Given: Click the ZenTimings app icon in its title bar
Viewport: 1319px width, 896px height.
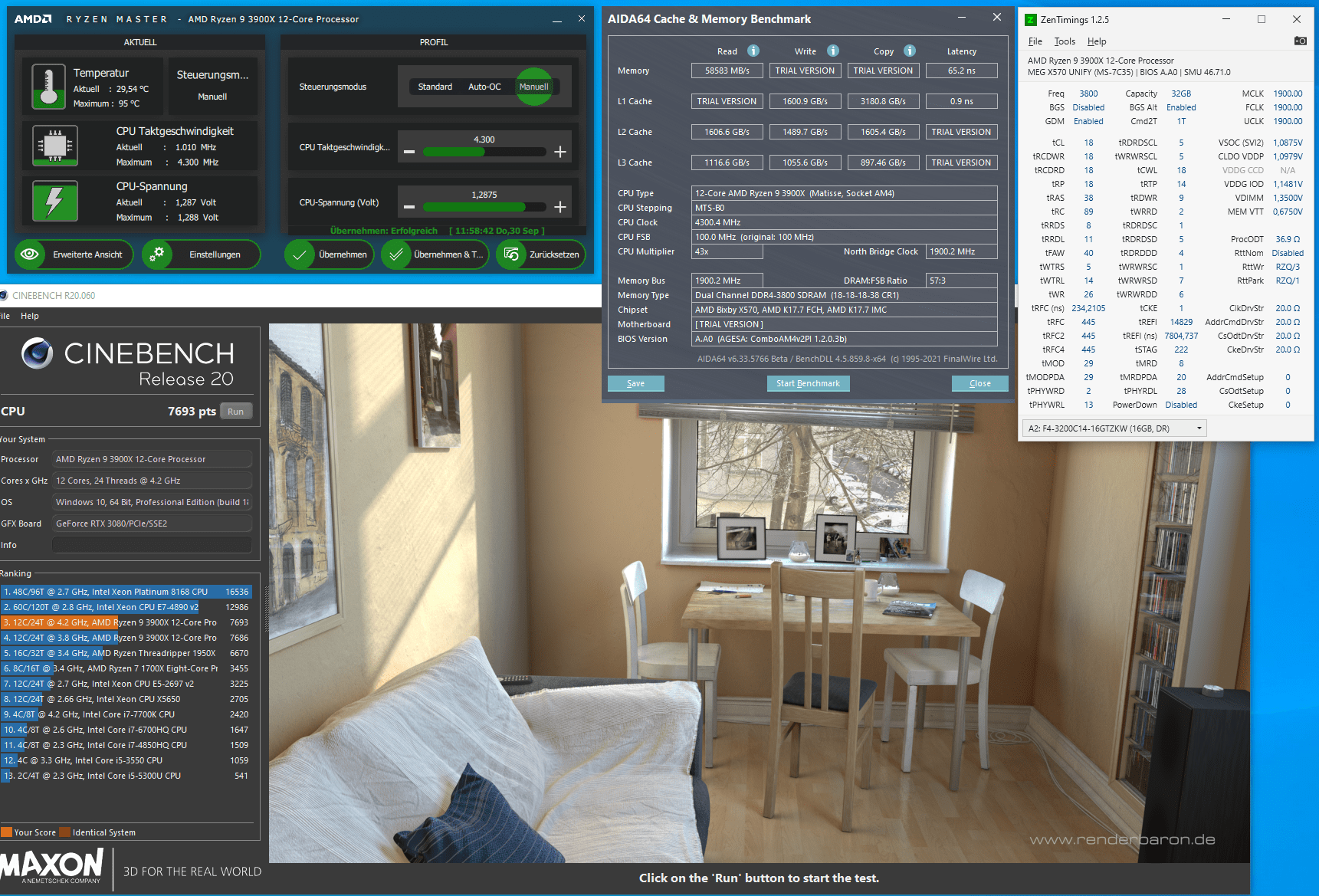Looking at the screenshot, I should coord(1031,19).
